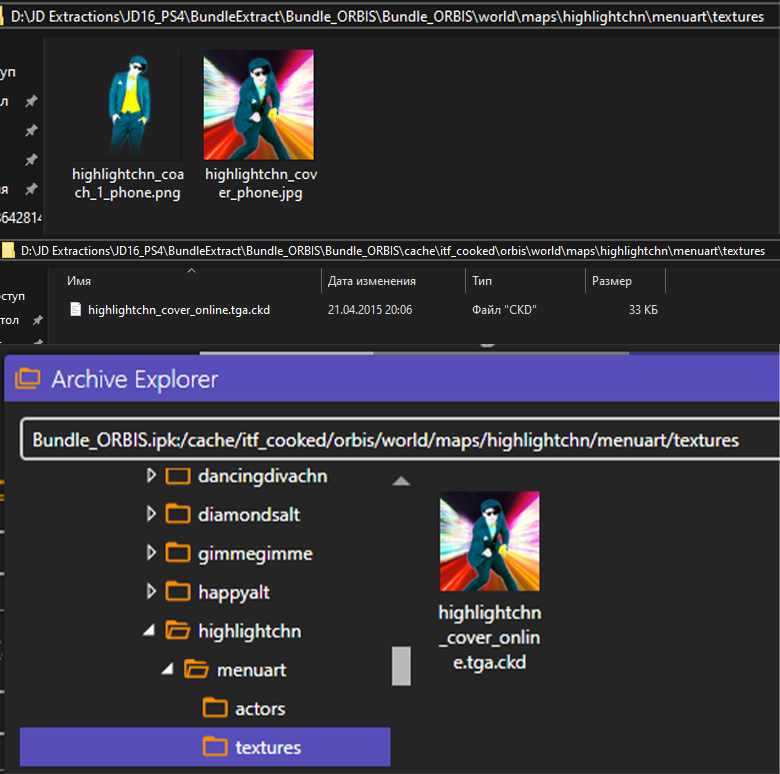780x774 pixels.
Task: Select the diamondsalt folder icon
Action: 178,514
